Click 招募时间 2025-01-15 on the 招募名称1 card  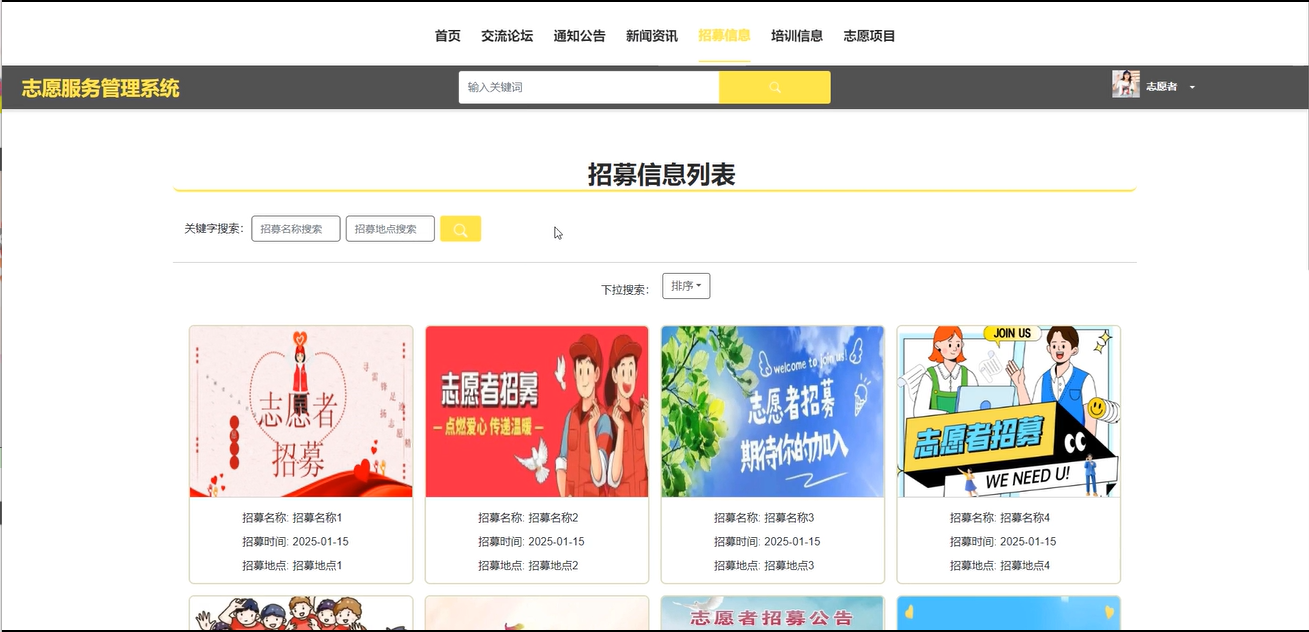(x=295, y=542)
